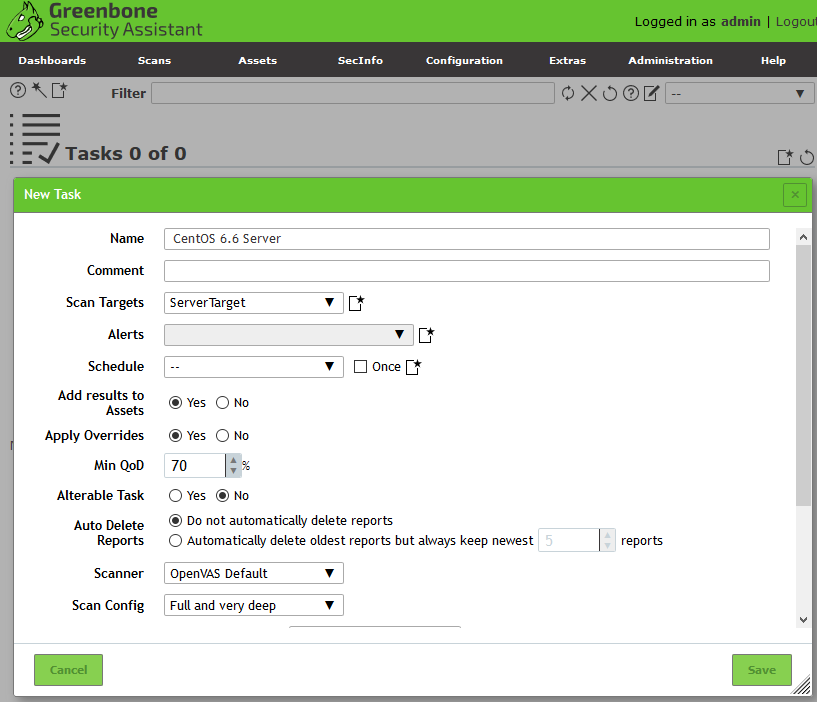
Task: Open the Configuration menu
Action: click(464, 60)
